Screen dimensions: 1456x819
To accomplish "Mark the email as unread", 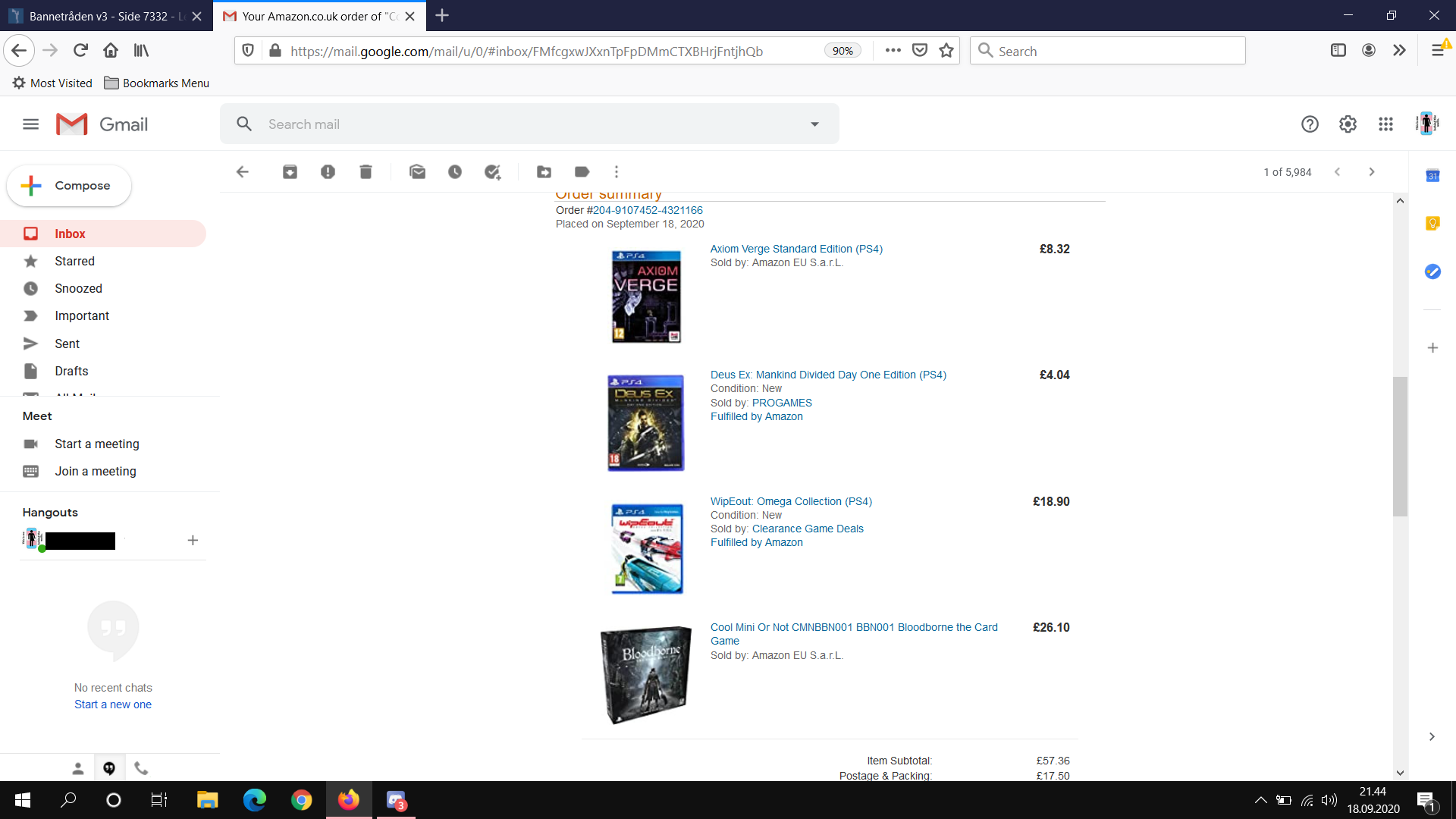I will click(x=417, y=172).
